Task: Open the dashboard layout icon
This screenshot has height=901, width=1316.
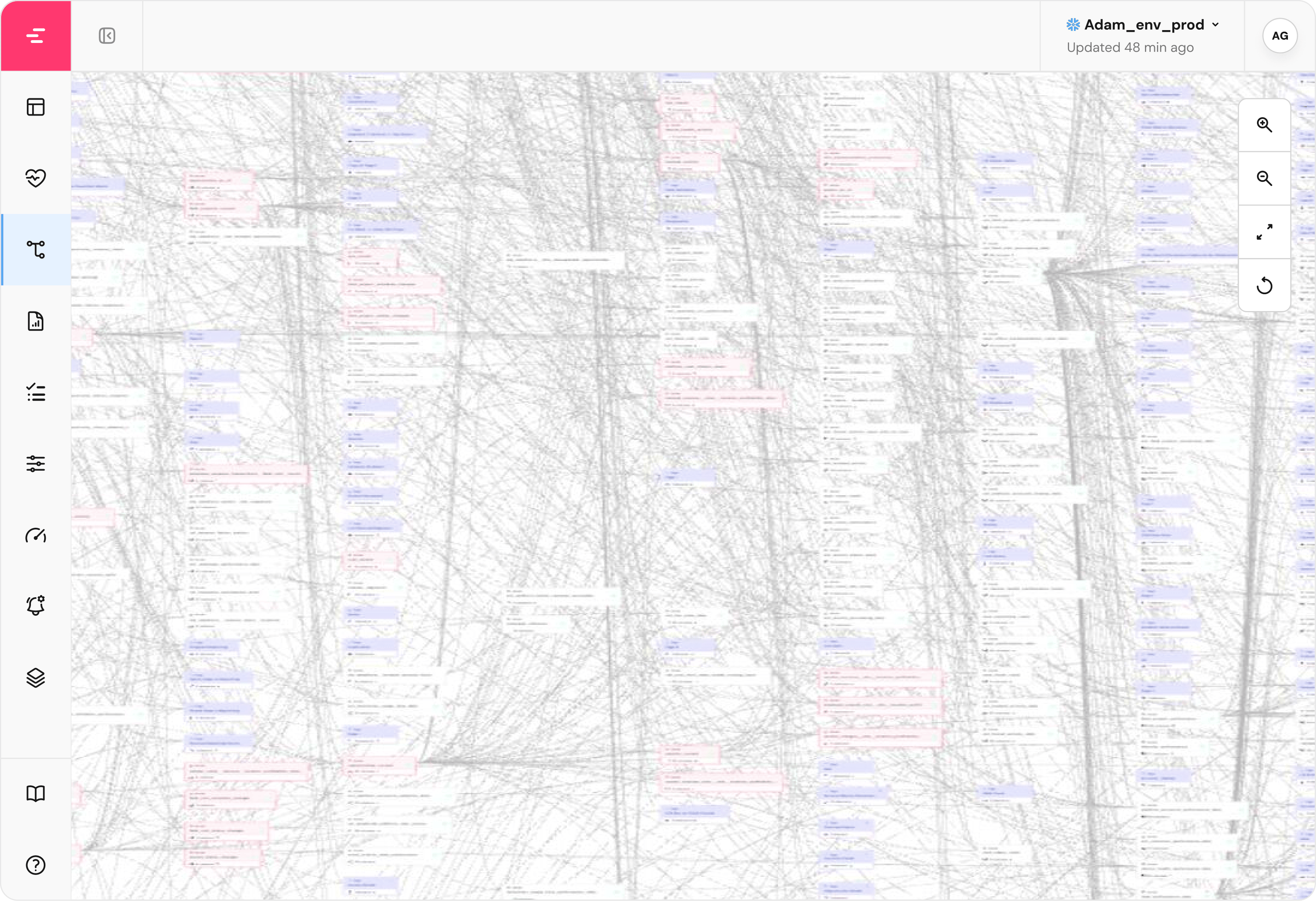Action: tap(36, 107)
